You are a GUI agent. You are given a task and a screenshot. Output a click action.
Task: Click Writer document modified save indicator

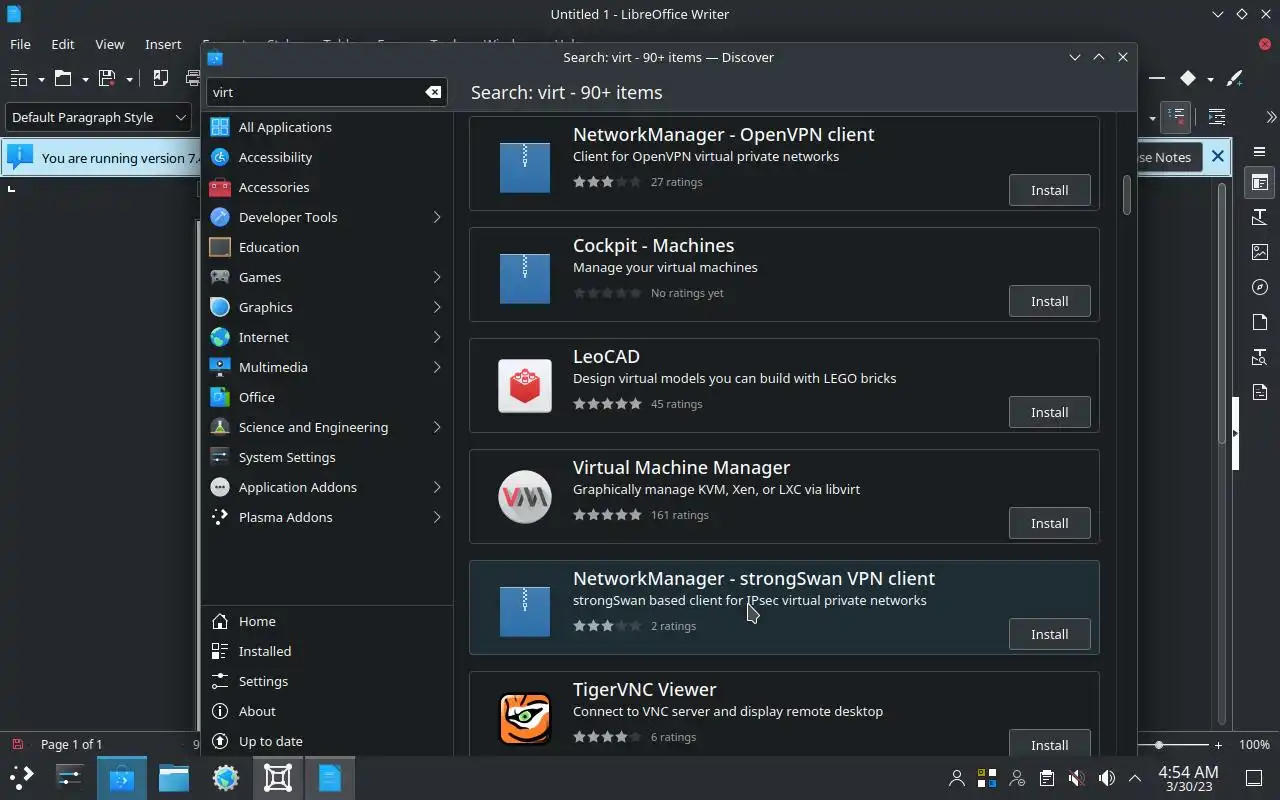pyautogui.click(x=17, y=744)
